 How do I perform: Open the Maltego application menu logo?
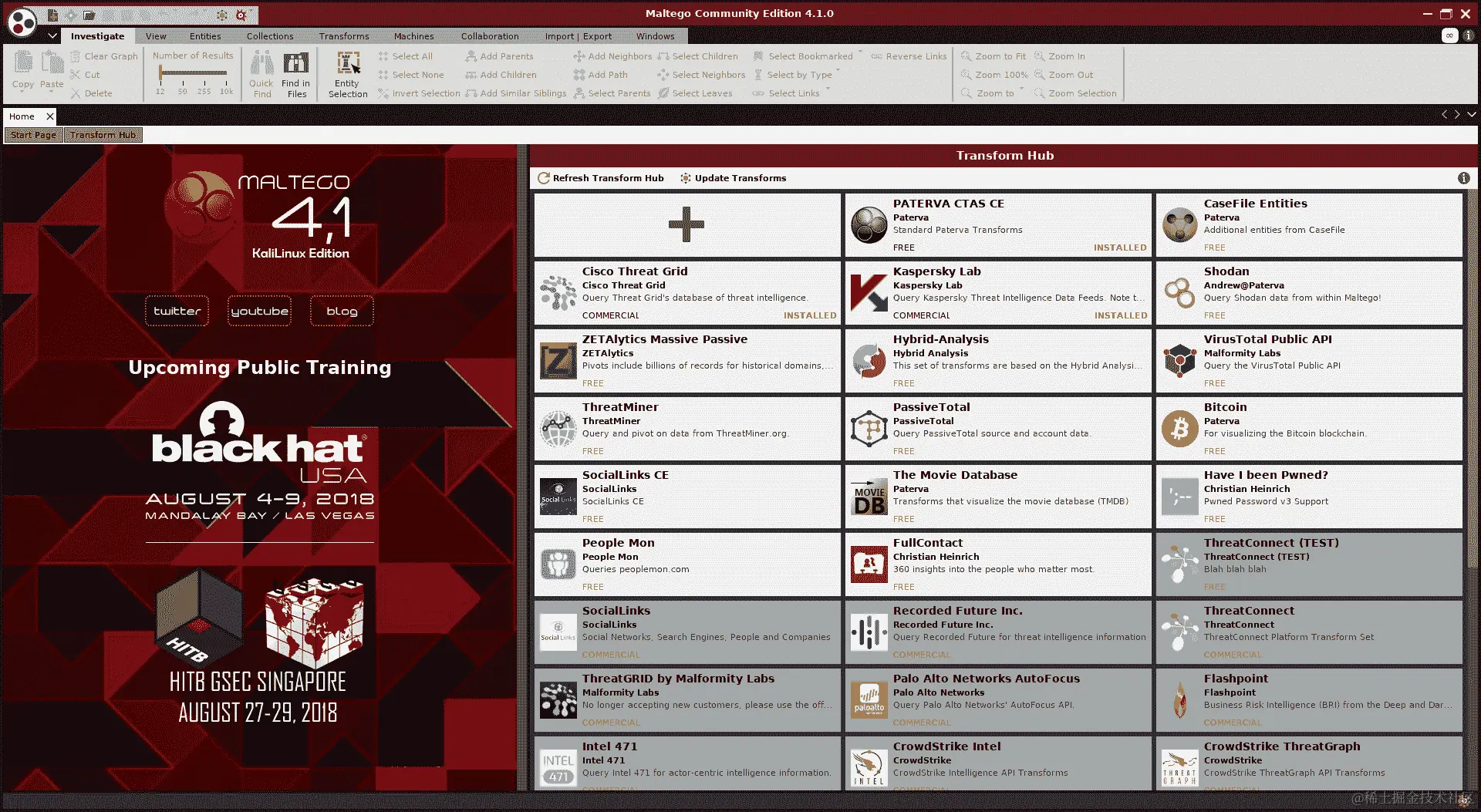22,22
